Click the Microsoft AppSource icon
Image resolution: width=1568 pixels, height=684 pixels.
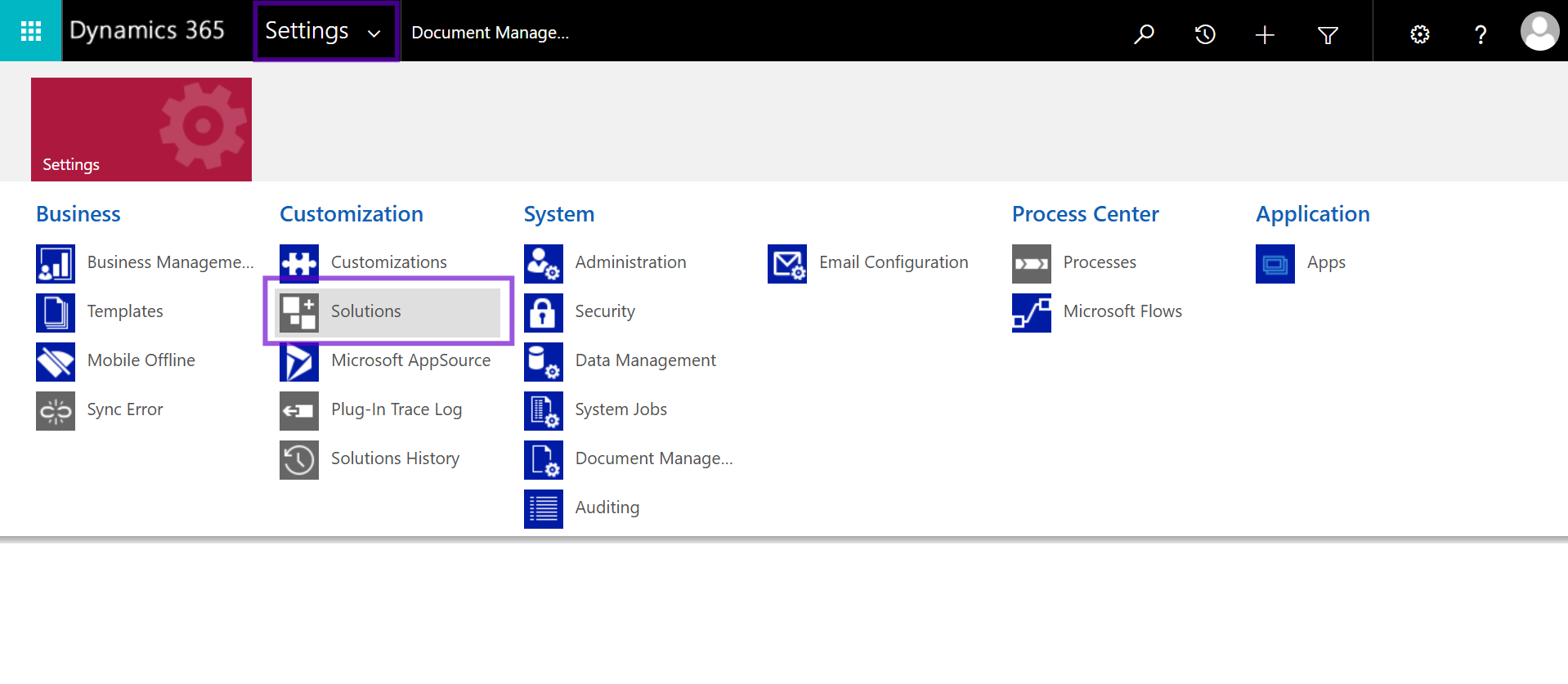[x=299, y=361]
